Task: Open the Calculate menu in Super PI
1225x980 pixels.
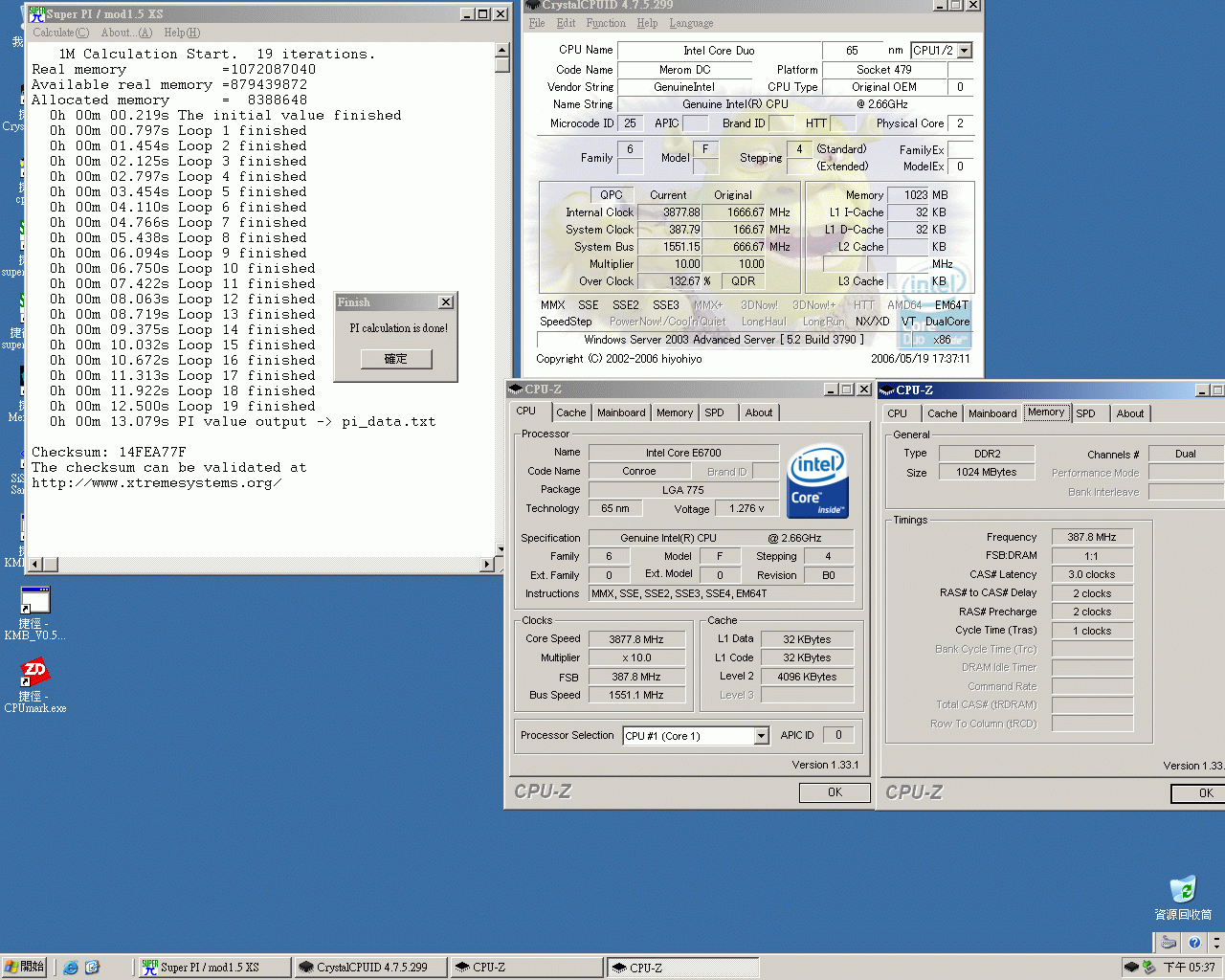Action: [x=60, y=33]
